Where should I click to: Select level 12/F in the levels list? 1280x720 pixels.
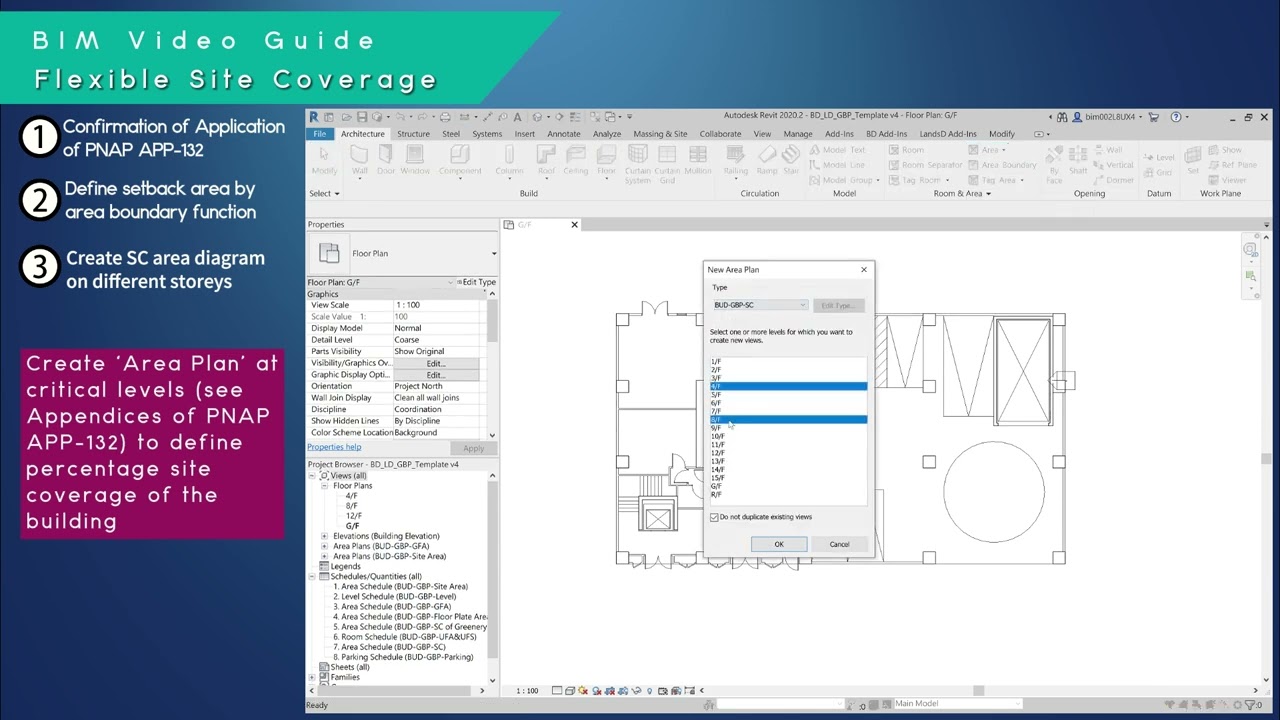click(x=717, y=453)
